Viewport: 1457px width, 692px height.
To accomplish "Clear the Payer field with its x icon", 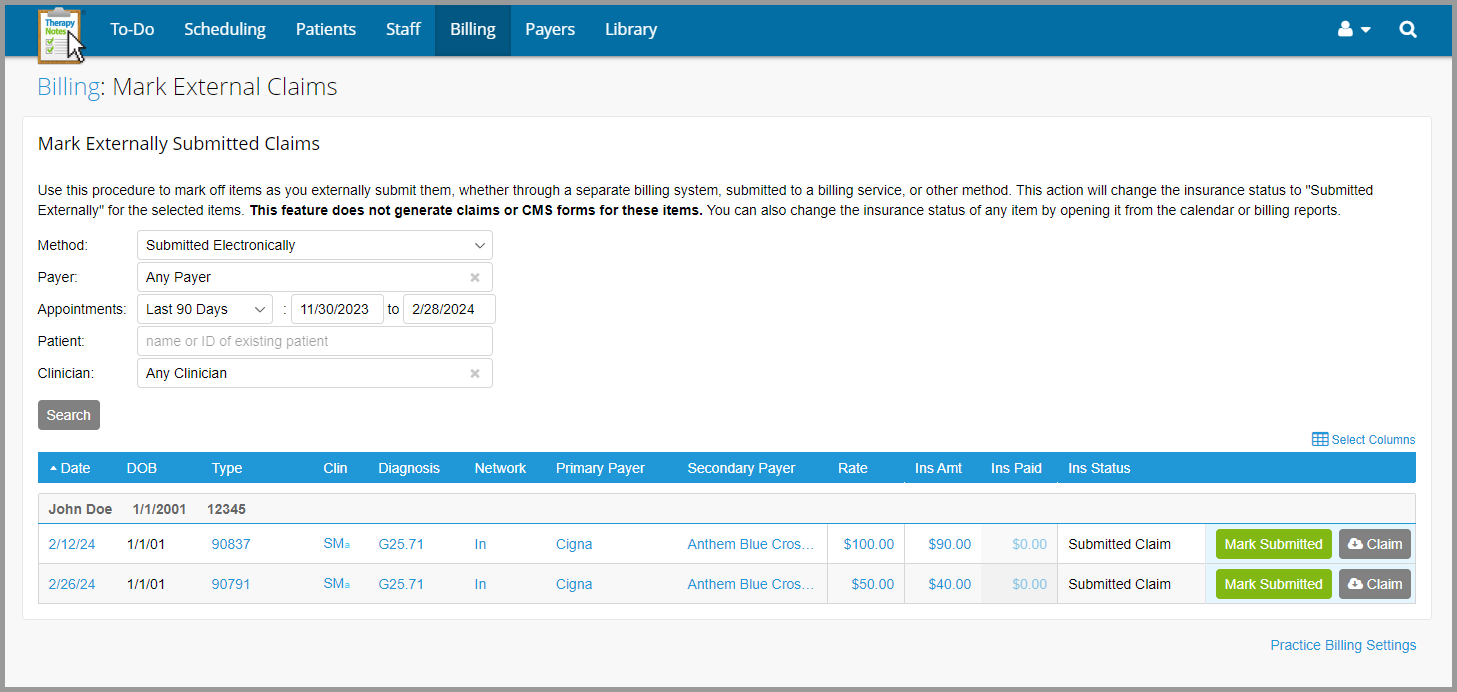I will (x=475, y=277).
